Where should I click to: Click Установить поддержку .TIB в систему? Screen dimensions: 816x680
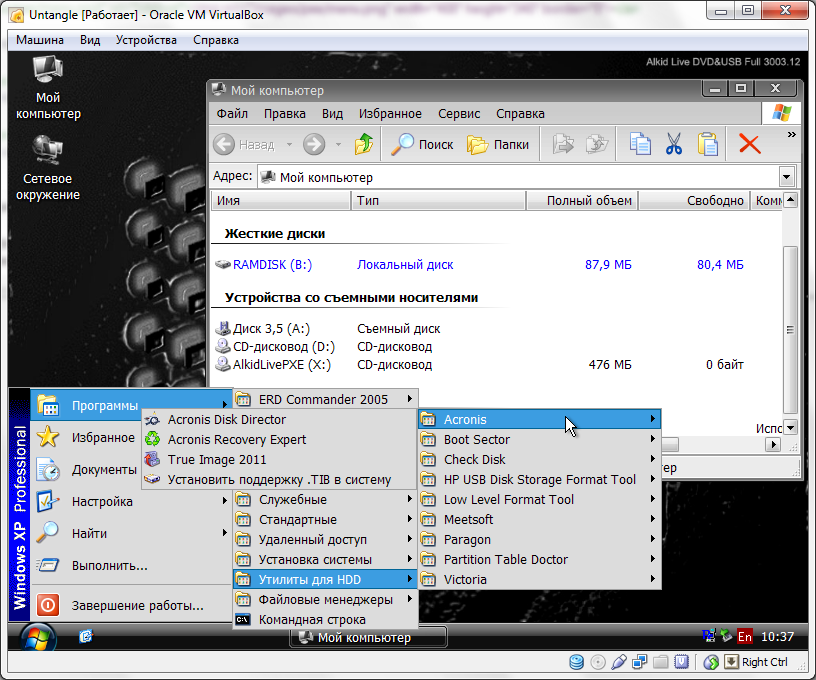coord(279,480)
